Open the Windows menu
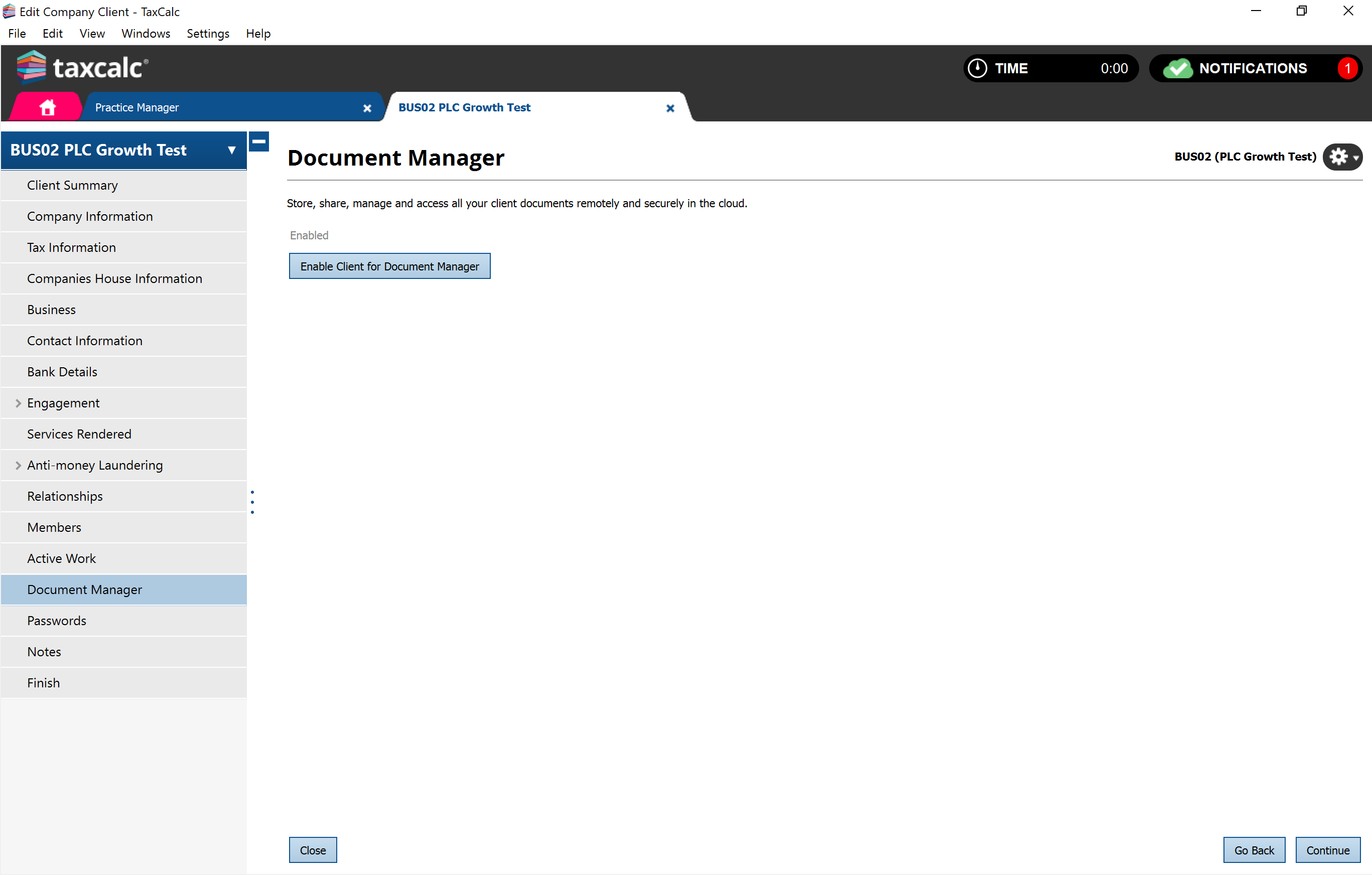 (146, 34)
